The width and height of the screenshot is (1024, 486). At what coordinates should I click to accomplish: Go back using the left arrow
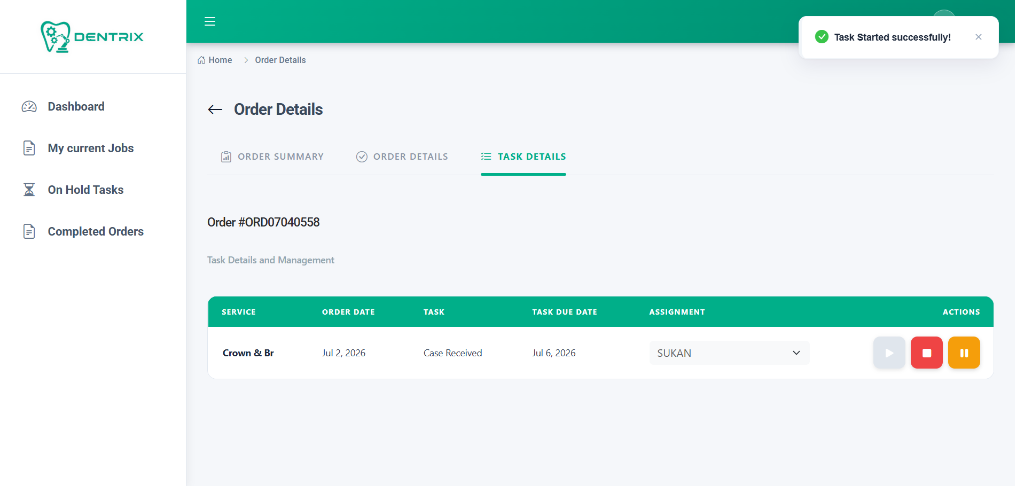[x=215, y=110]
